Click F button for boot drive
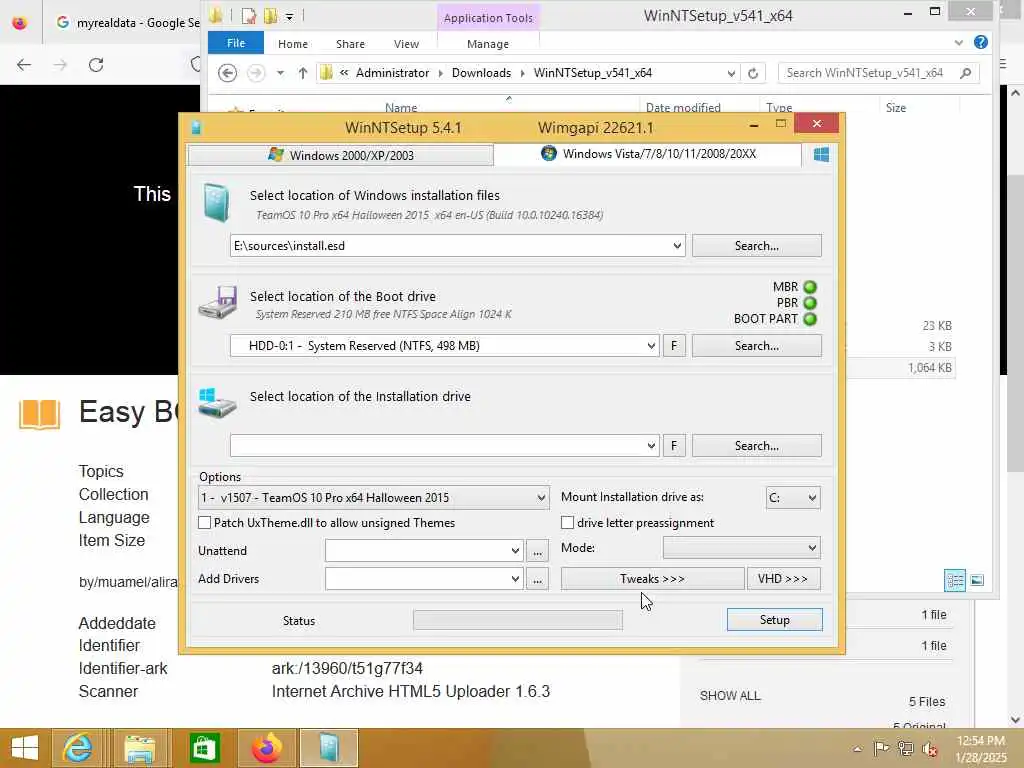This screenshot has width=1024, height=768. 674,346
